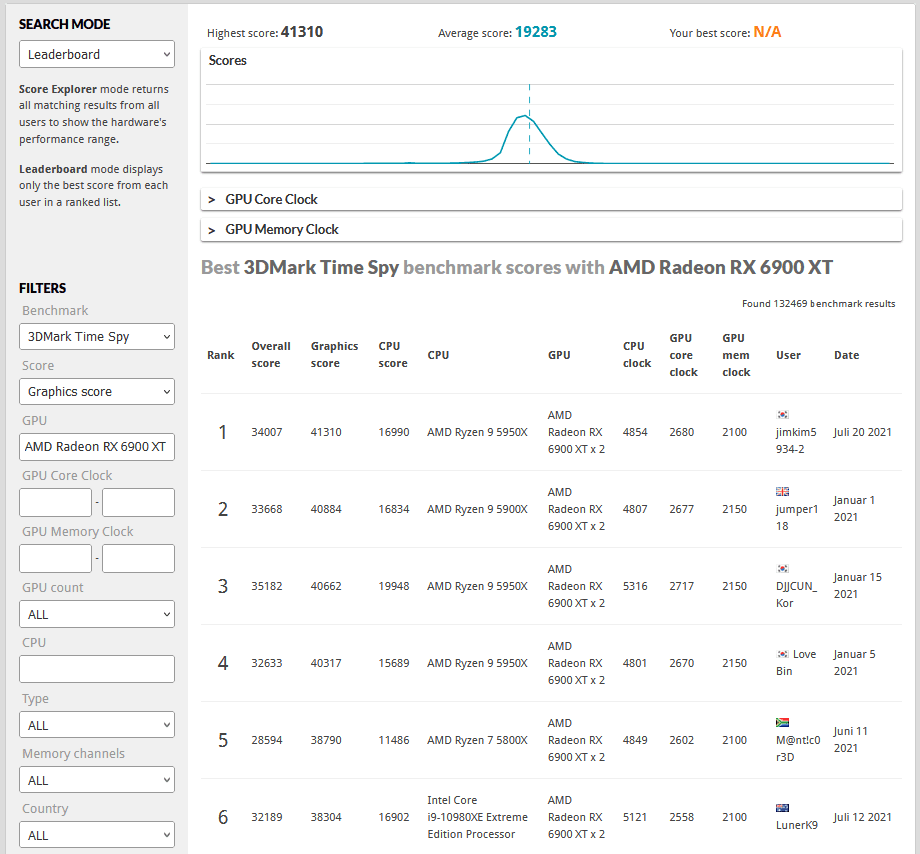This screenshot has height=854, width=920.
Task: Click the GPU mem clock column header
Action: 736,355
